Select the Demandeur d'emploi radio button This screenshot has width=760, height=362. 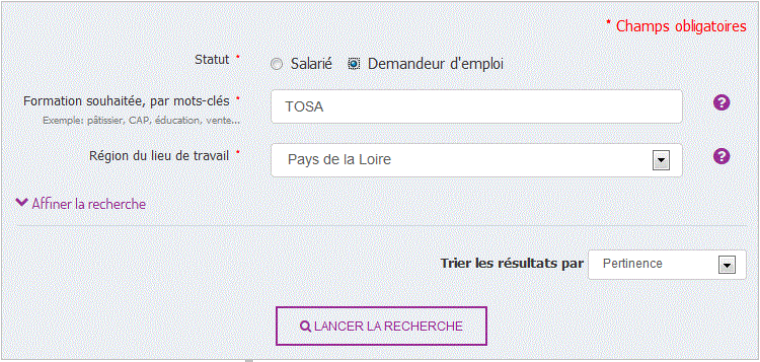coord(354,64)
